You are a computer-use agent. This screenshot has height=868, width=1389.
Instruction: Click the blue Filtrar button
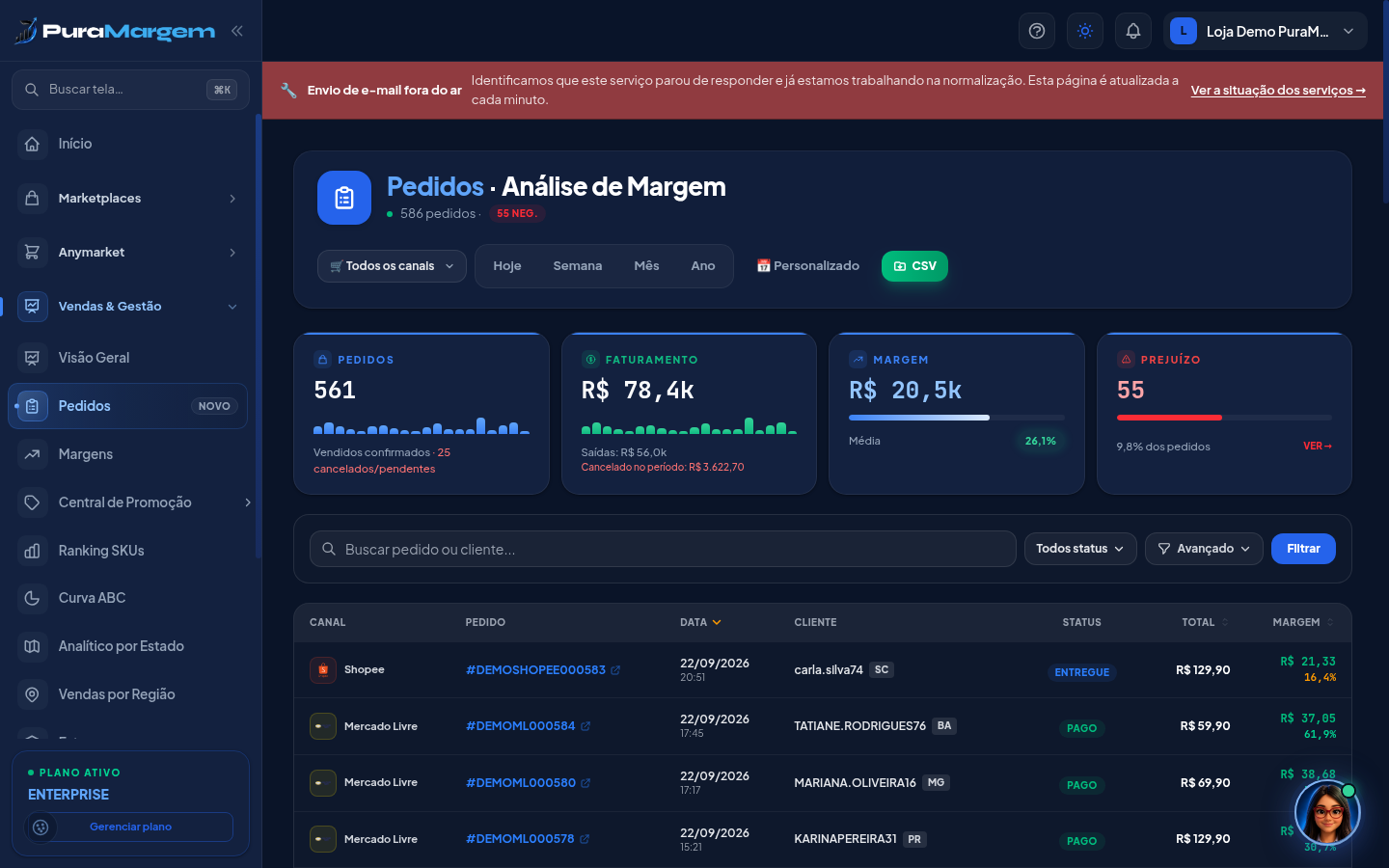pos(1303,549)
